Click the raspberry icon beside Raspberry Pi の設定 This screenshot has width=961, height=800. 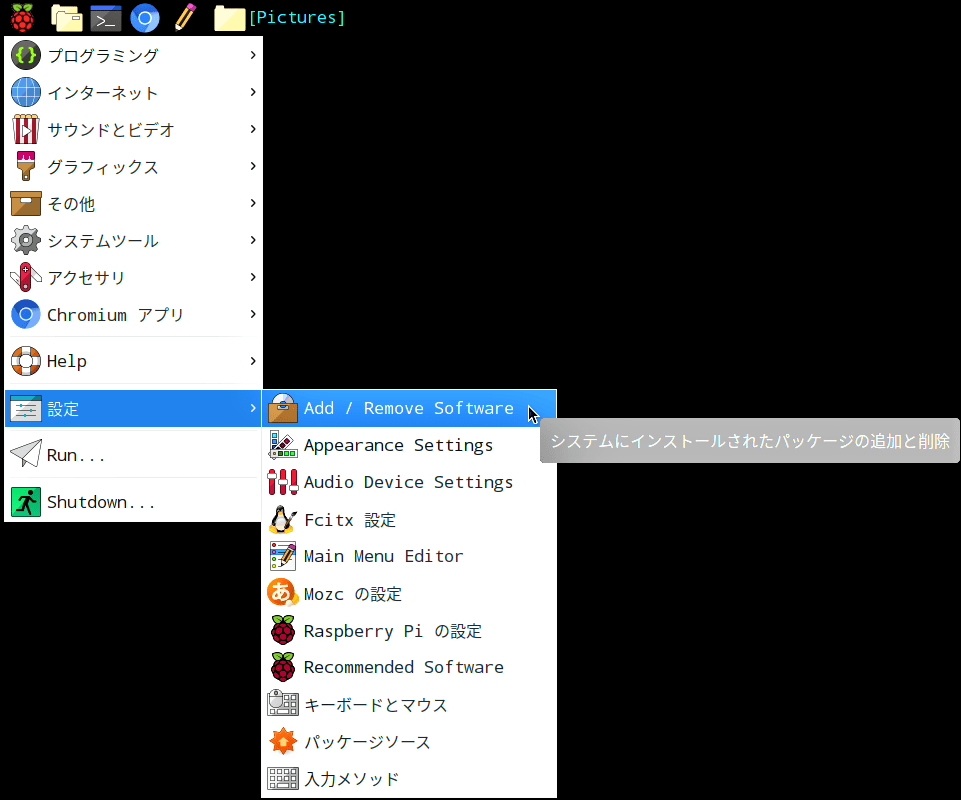click(x=283, y=630)
